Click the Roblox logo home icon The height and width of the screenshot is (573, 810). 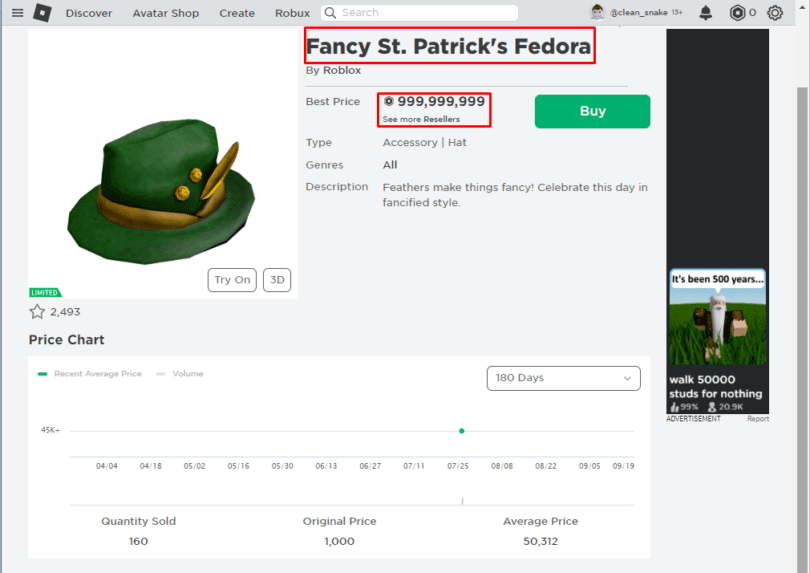tap(42, 13)
